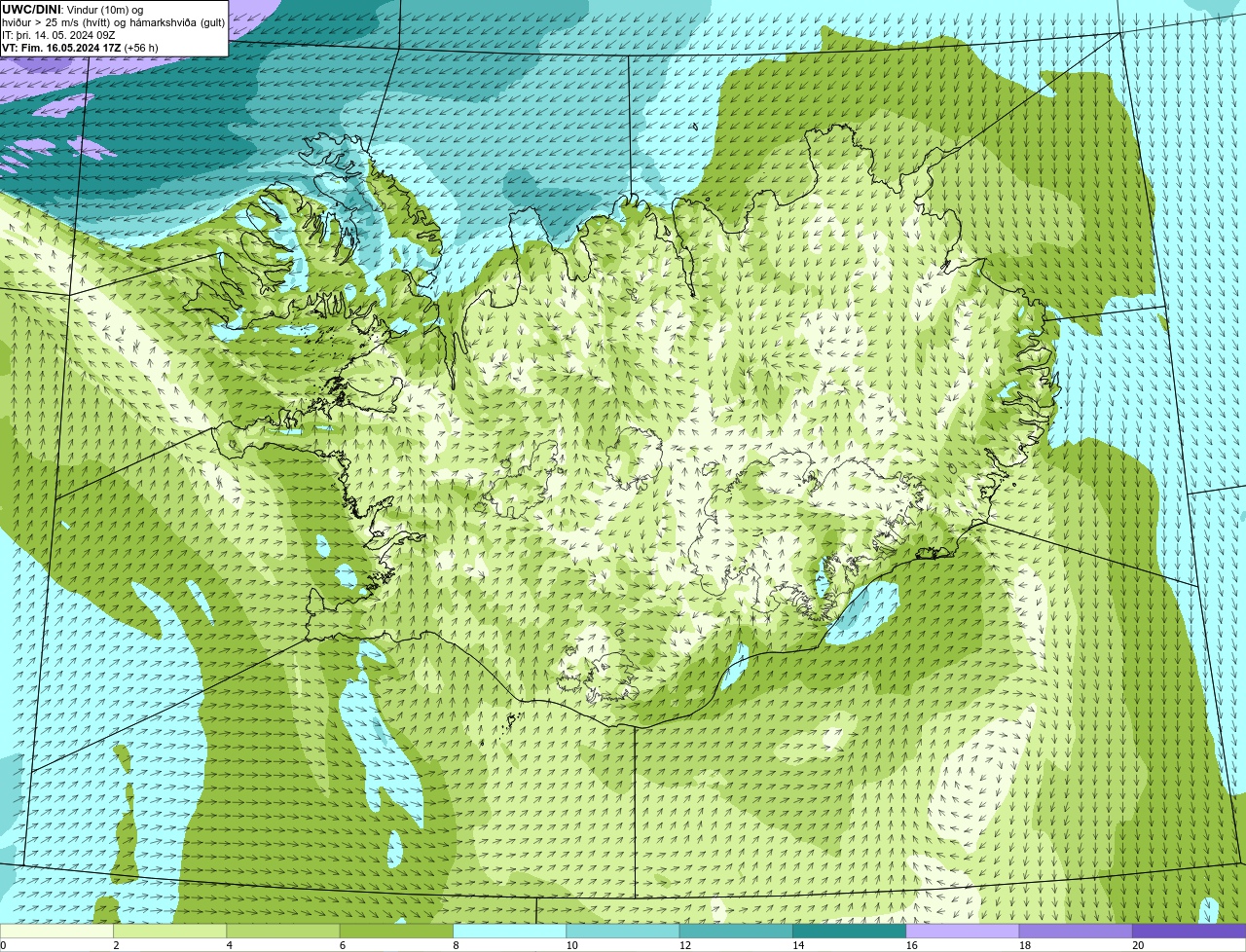Click the legend scale label "10"
1246x952 pixels.
click(571, 945)
